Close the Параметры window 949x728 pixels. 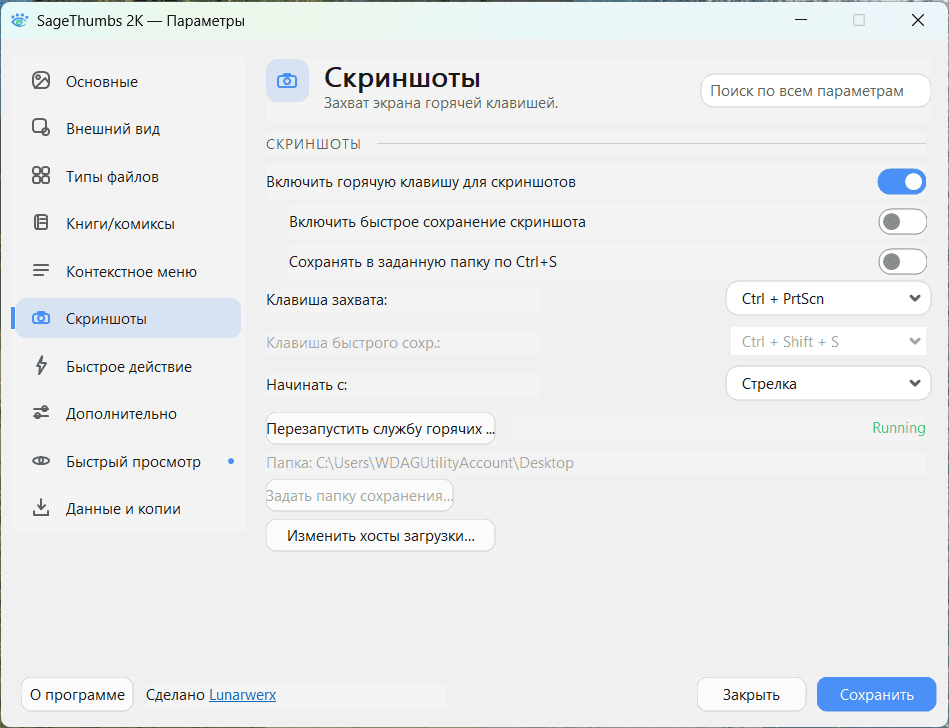(918, 20)
